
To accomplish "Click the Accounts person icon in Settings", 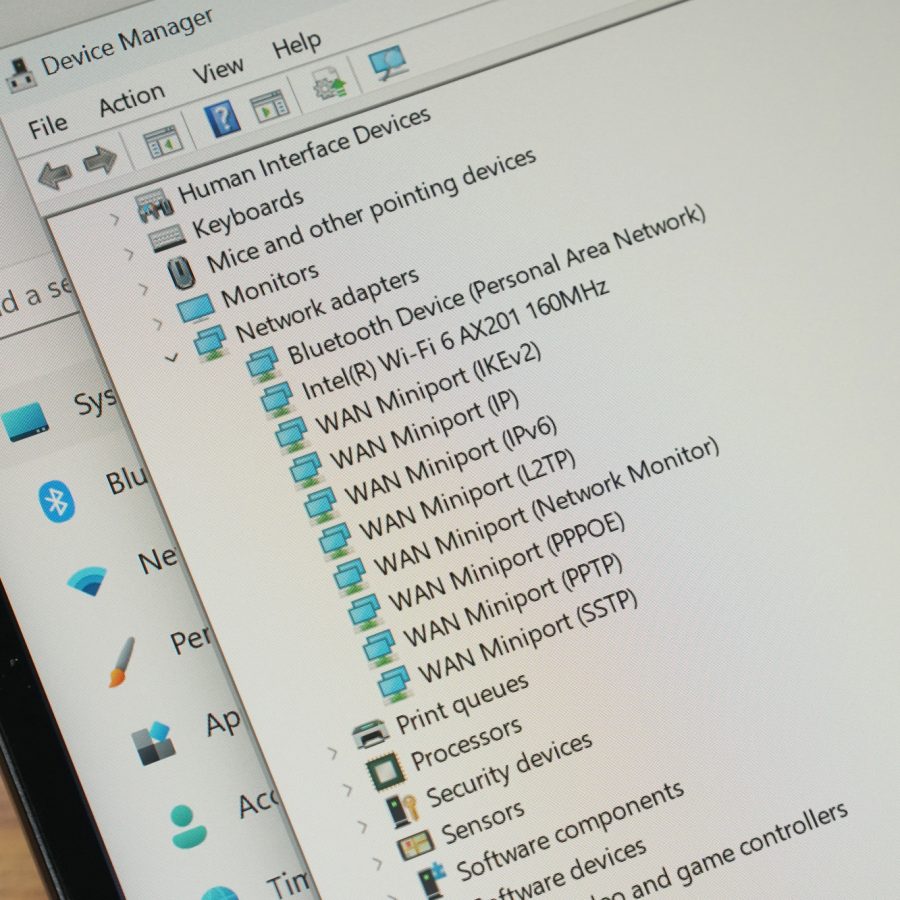I will click(x=188, y=827).
